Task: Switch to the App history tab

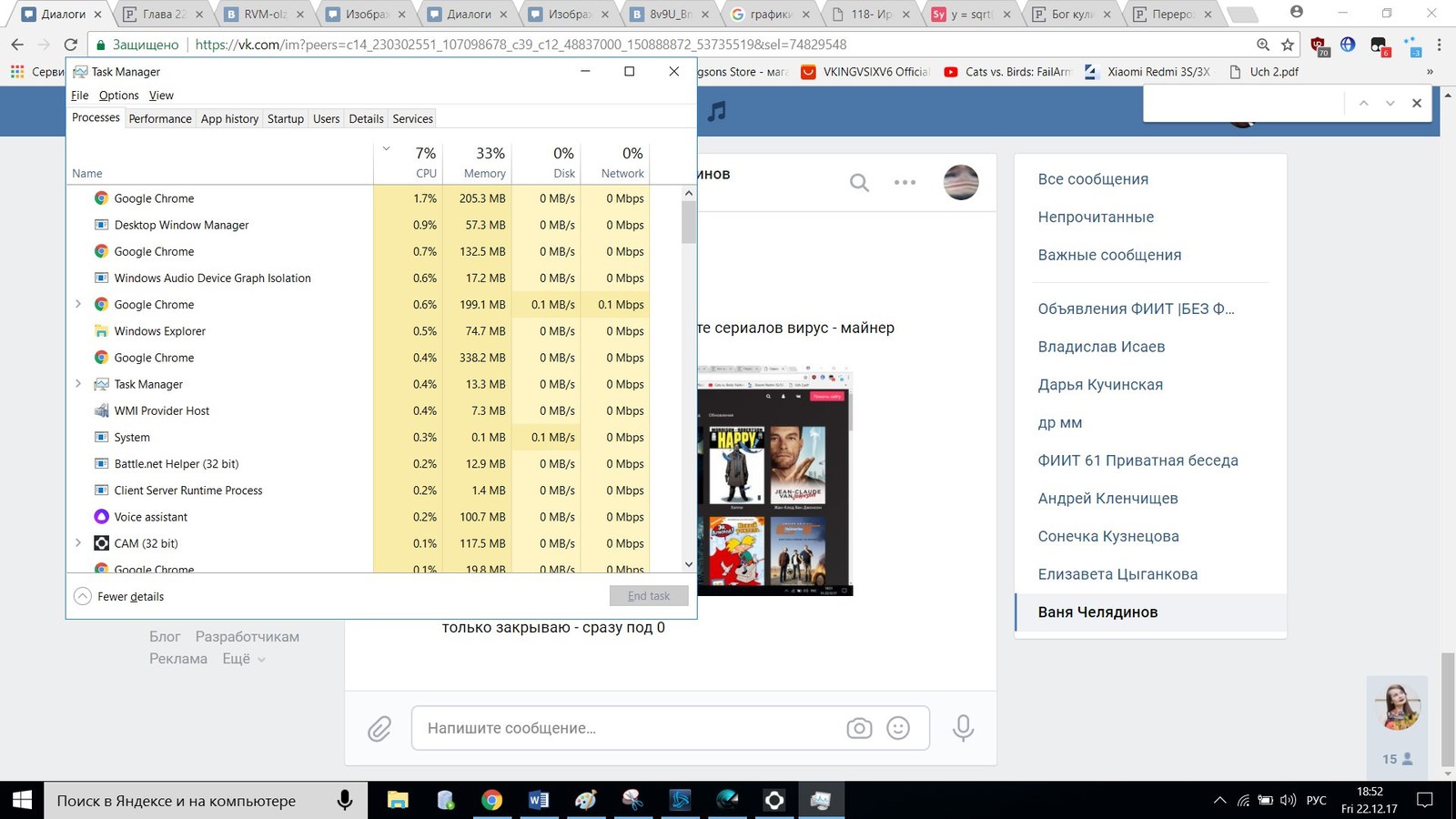Action: 229,119
